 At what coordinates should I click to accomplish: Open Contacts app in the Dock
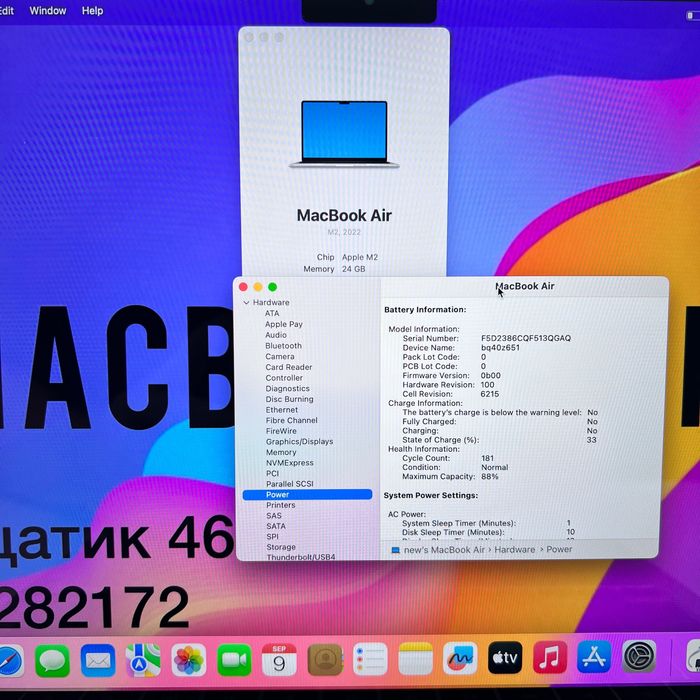(x=325, y=659)
